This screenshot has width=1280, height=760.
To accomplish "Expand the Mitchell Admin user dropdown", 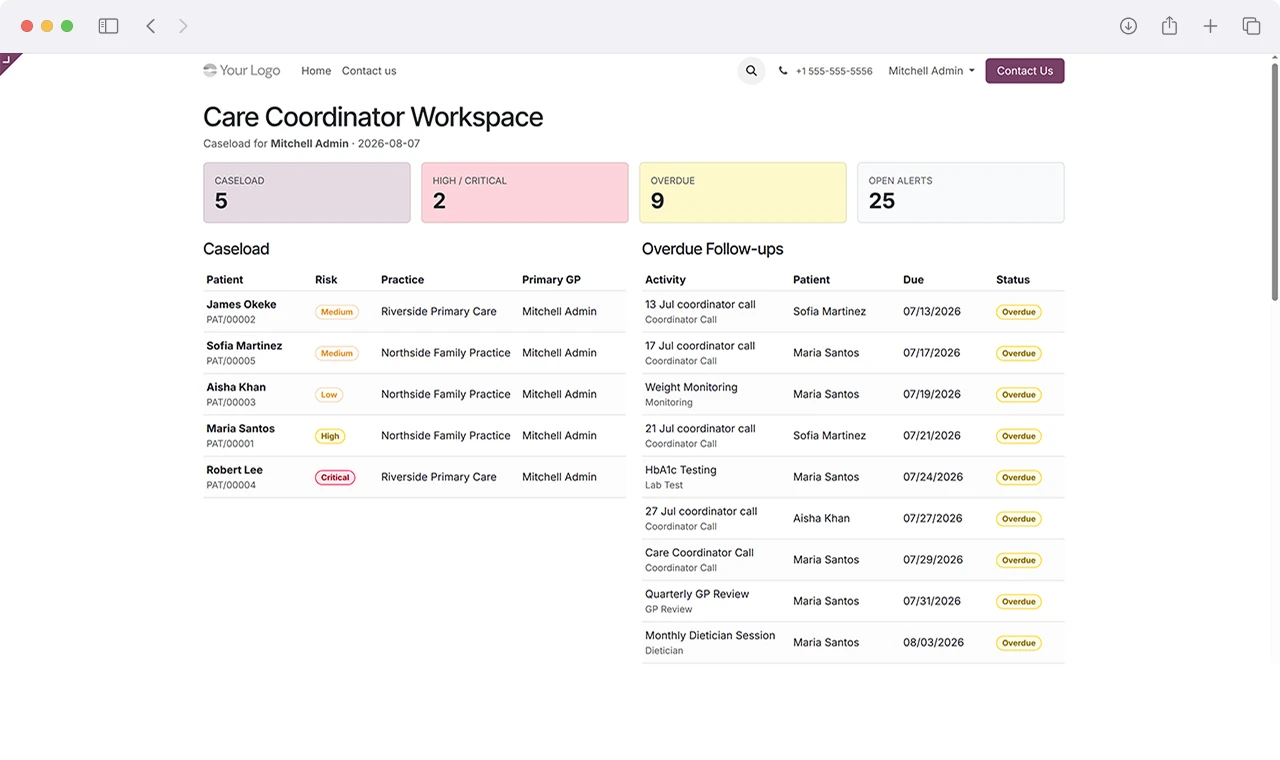I will (x=931, y=71).
